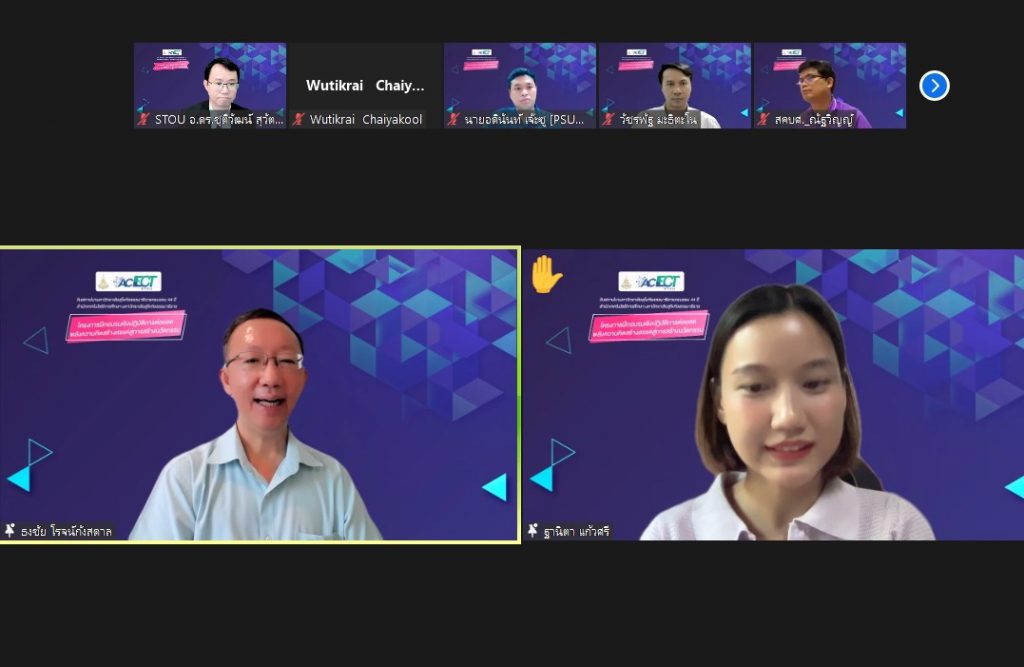Click the pin icon on the left speaker video
This screenshot has width=1024, height=667.
(x=10, y=531)
